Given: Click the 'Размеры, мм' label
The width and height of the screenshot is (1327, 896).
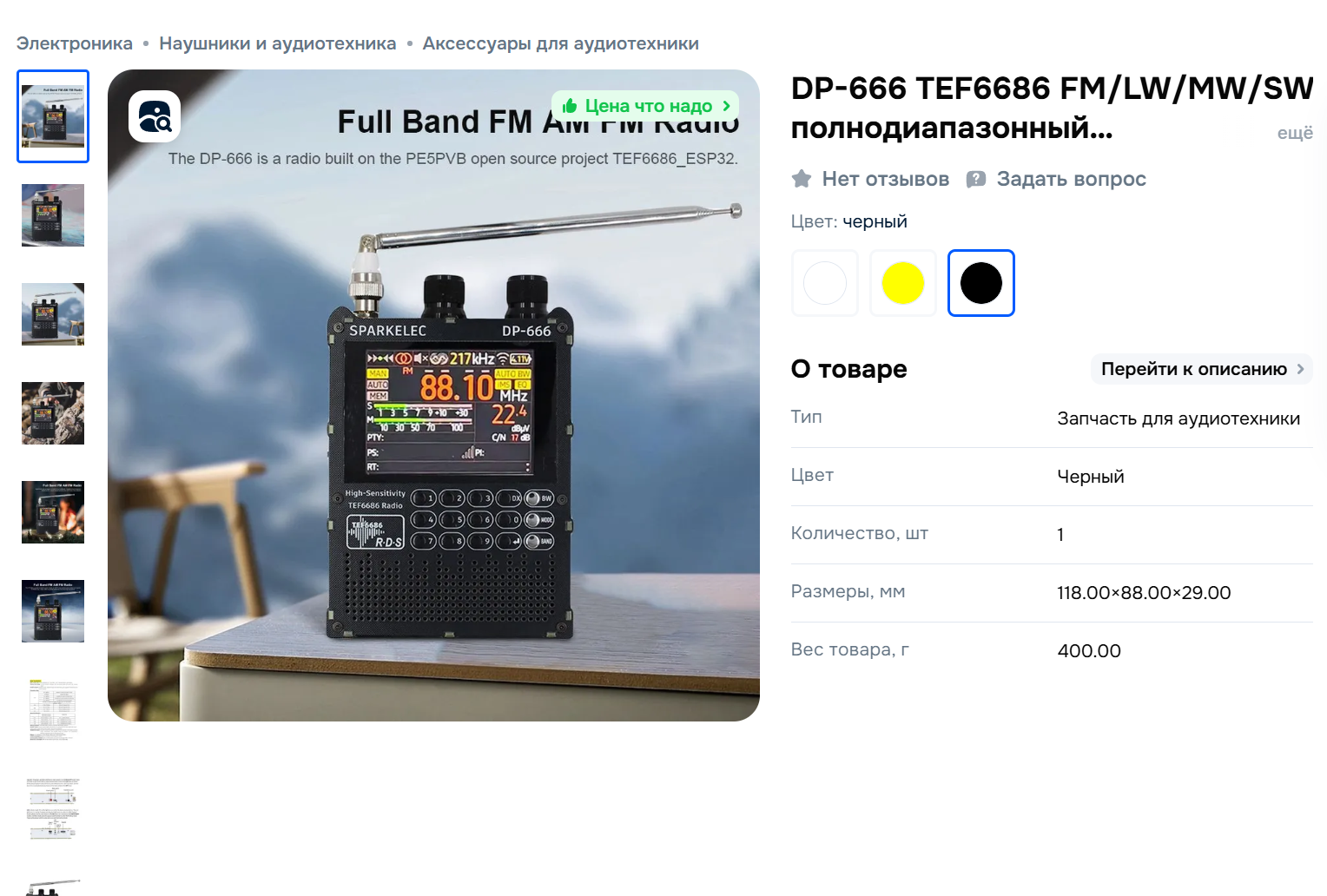Looking at the screenshot, I should coord(848,591).
